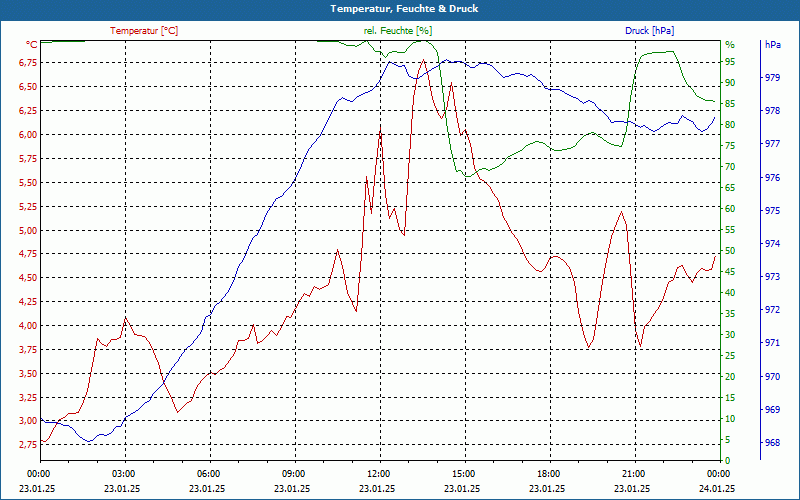Click the green '95' humidity axis value
Viewport: 800px width, 500px height.
click(x=730, y=62)
